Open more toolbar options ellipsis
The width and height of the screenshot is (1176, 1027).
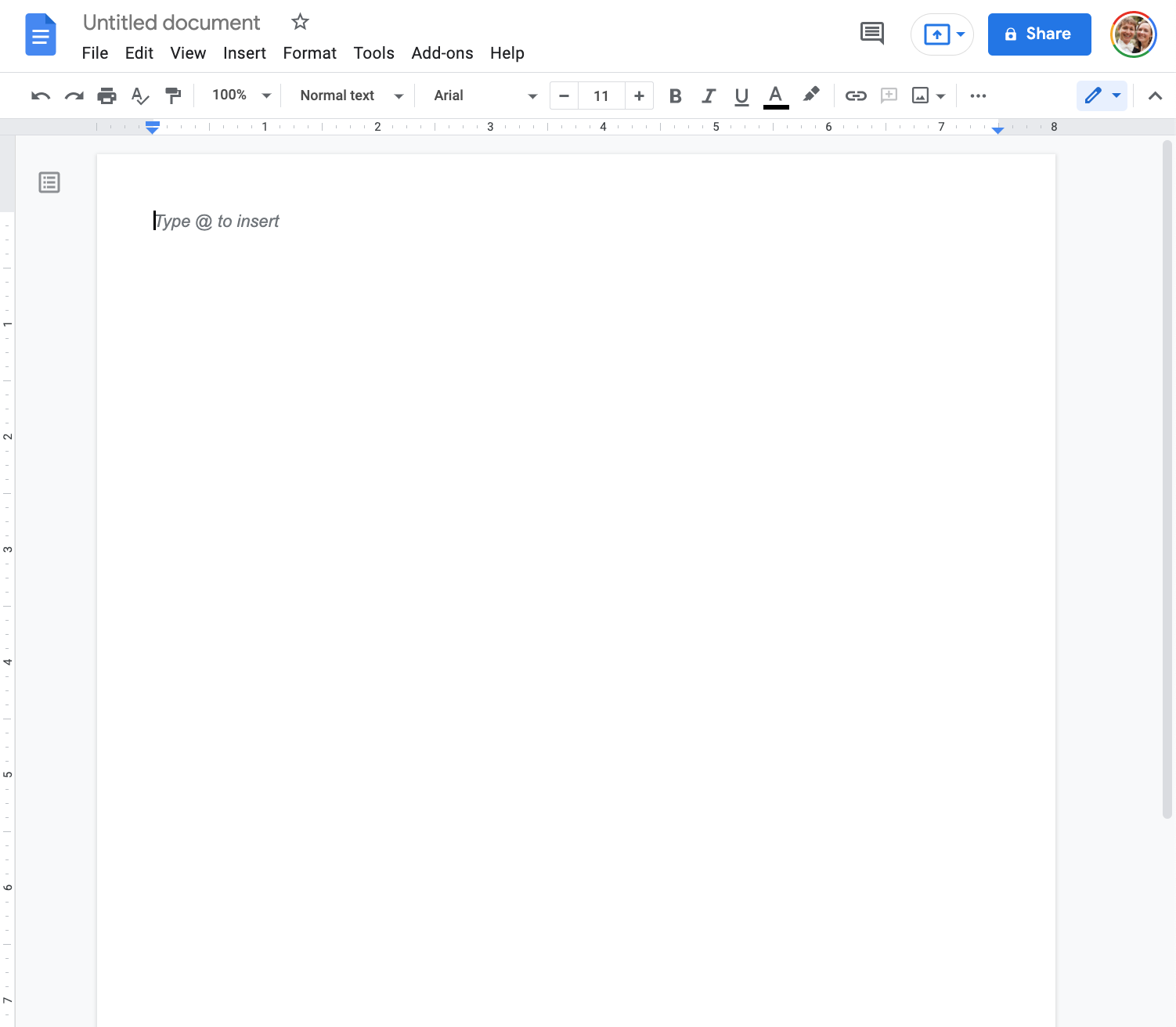[x=978, y=95]
